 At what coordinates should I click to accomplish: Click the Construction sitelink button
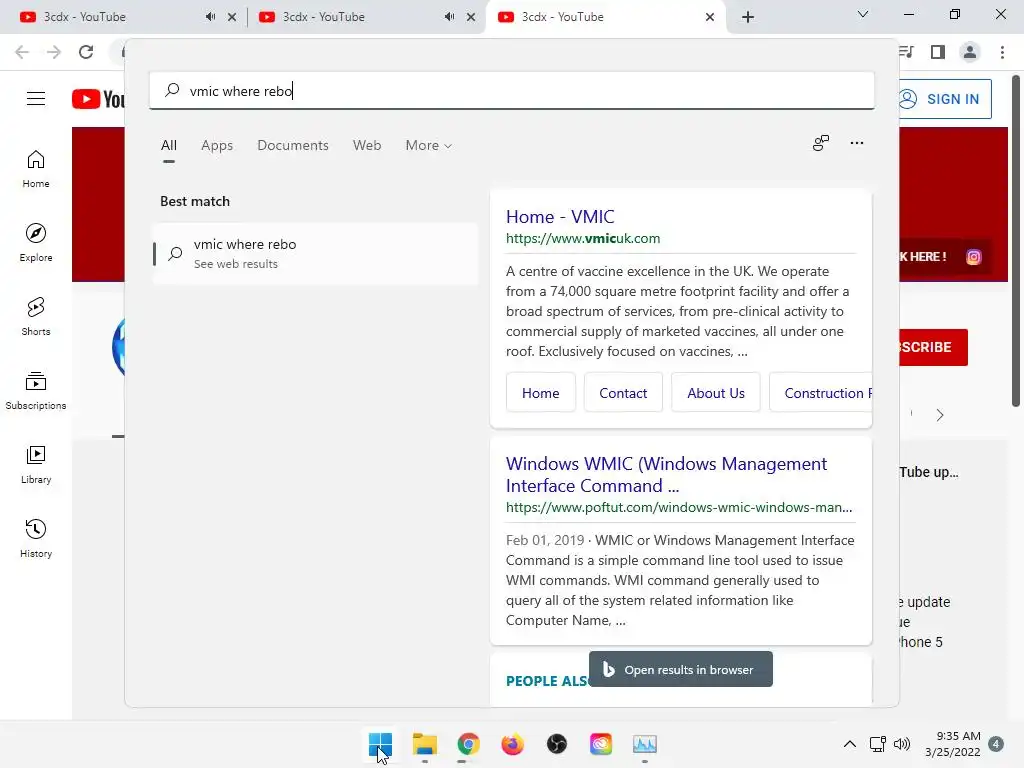pos(821,392)
